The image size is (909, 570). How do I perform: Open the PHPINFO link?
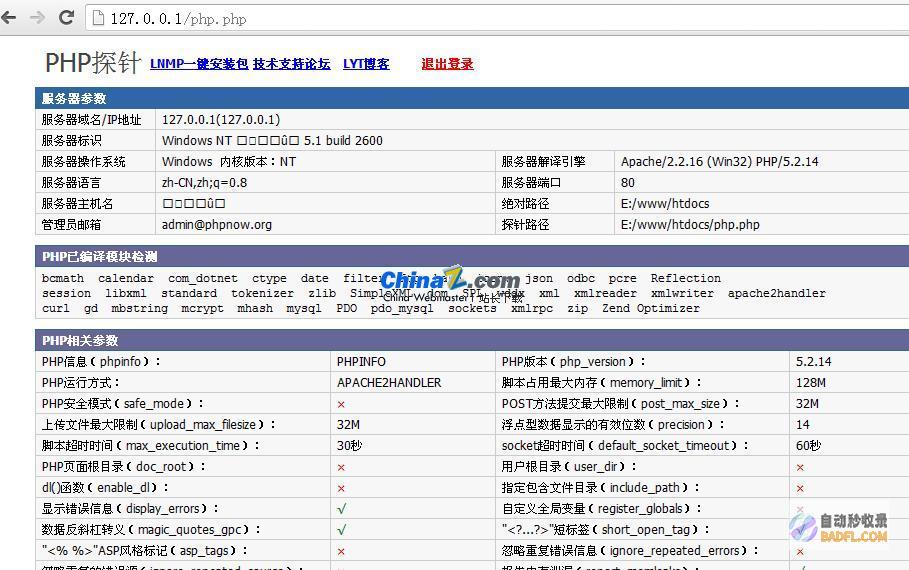click(361, 362)
